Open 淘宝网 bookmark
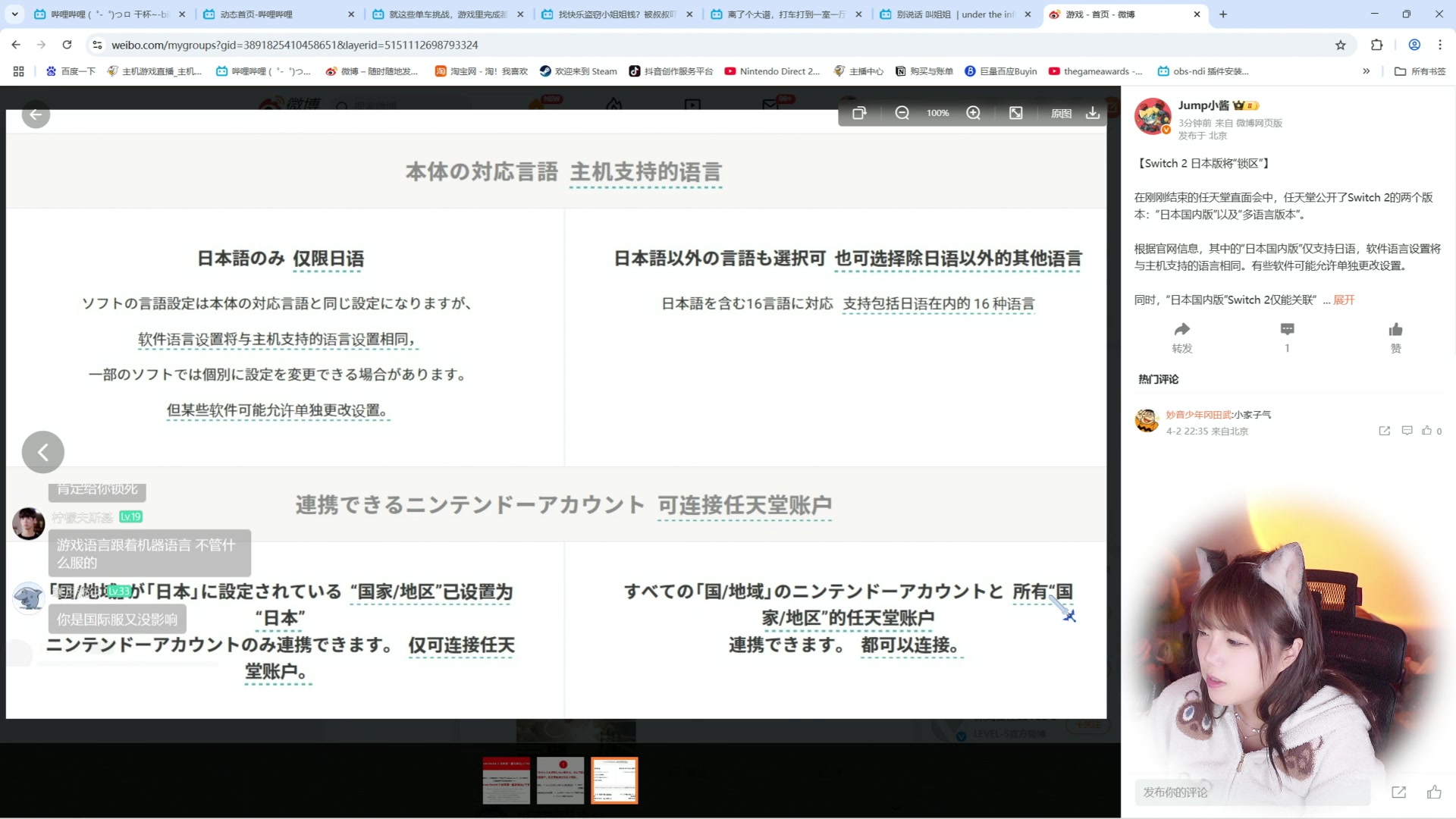This screenshot has width=1456, height=819. tap(481, 71)
